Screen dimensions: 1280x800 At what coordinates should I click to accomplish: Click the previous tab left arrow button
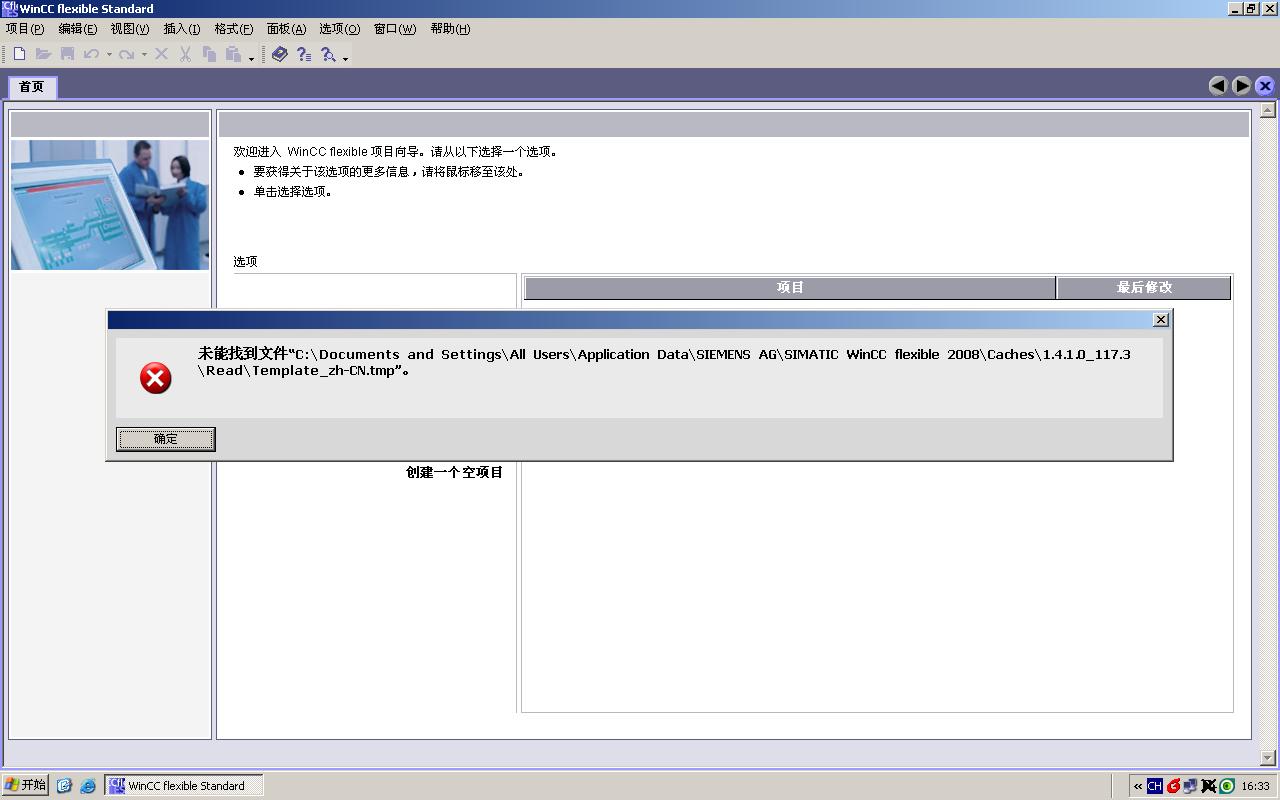(1218, 86)
